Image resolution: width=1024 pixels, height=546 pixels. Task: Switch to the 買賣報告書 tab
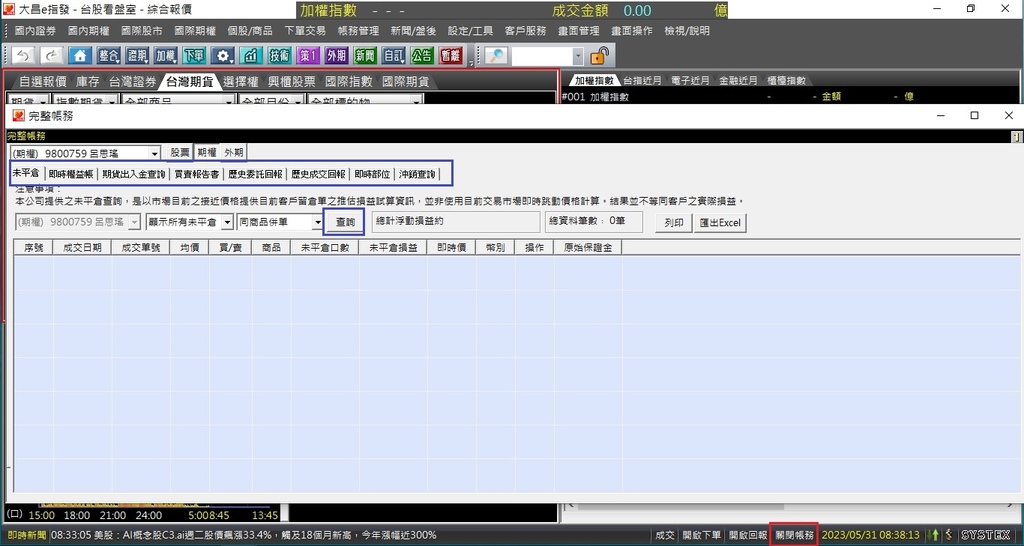tap(197, 174)
